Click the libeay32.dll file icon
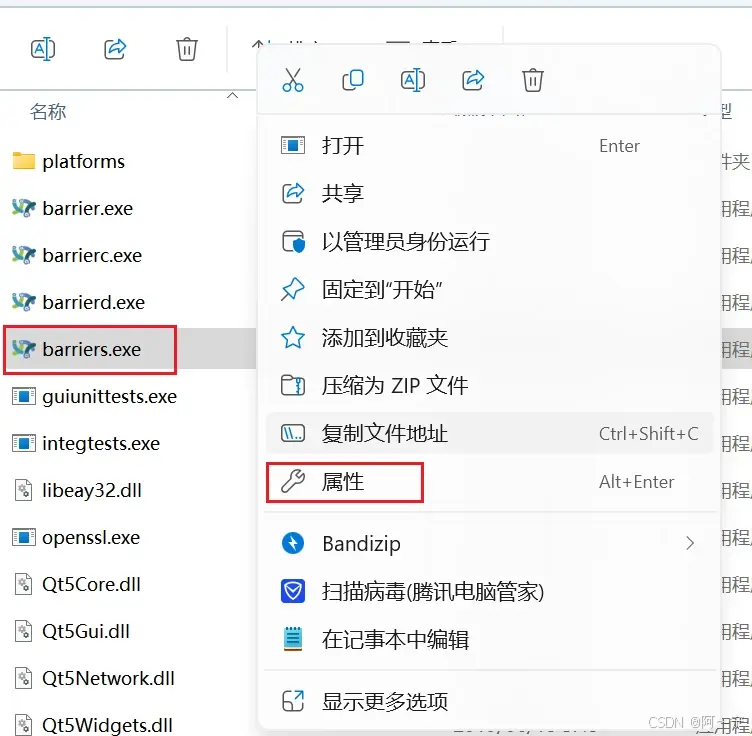The image size is (752, 736). pyautogui.click(x=24, y=491)
